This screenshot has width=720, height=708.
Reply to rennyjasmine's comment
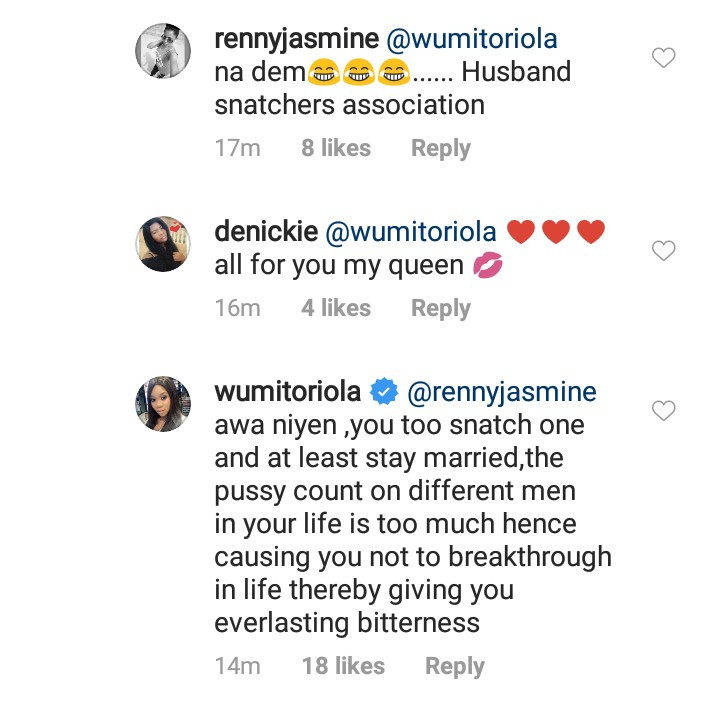(x=440, y=148)
